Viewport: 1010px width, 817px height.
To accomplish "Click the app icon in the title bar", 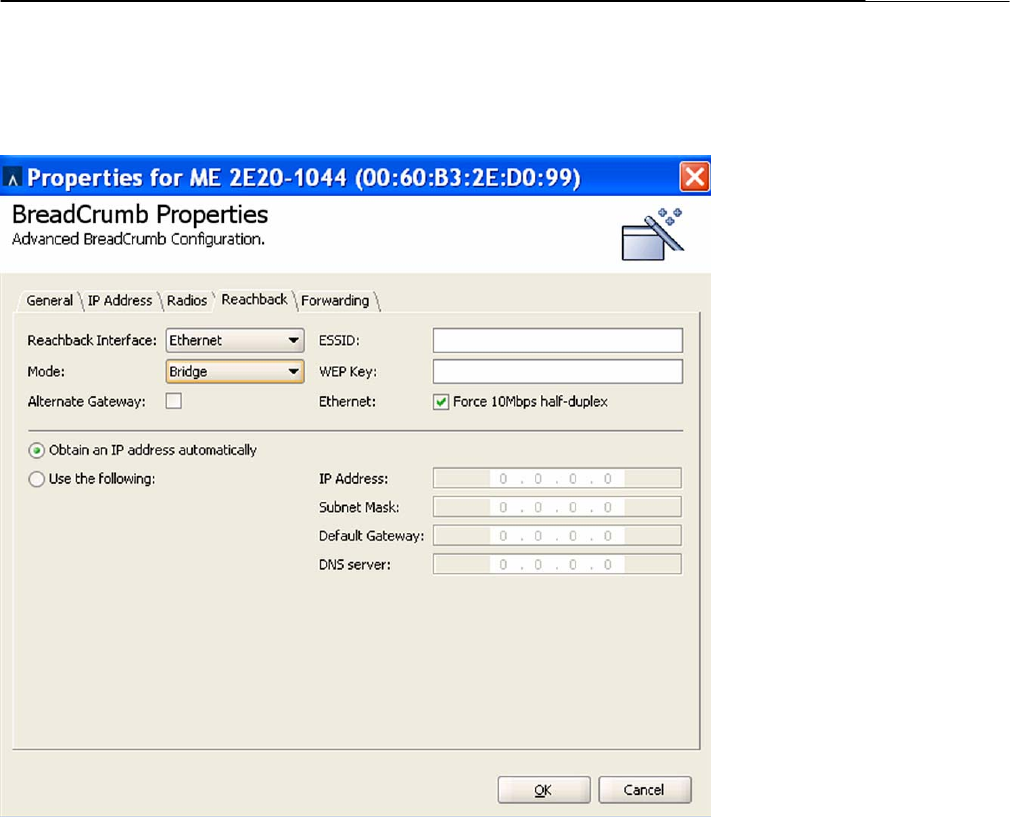I will coord(12,177).
